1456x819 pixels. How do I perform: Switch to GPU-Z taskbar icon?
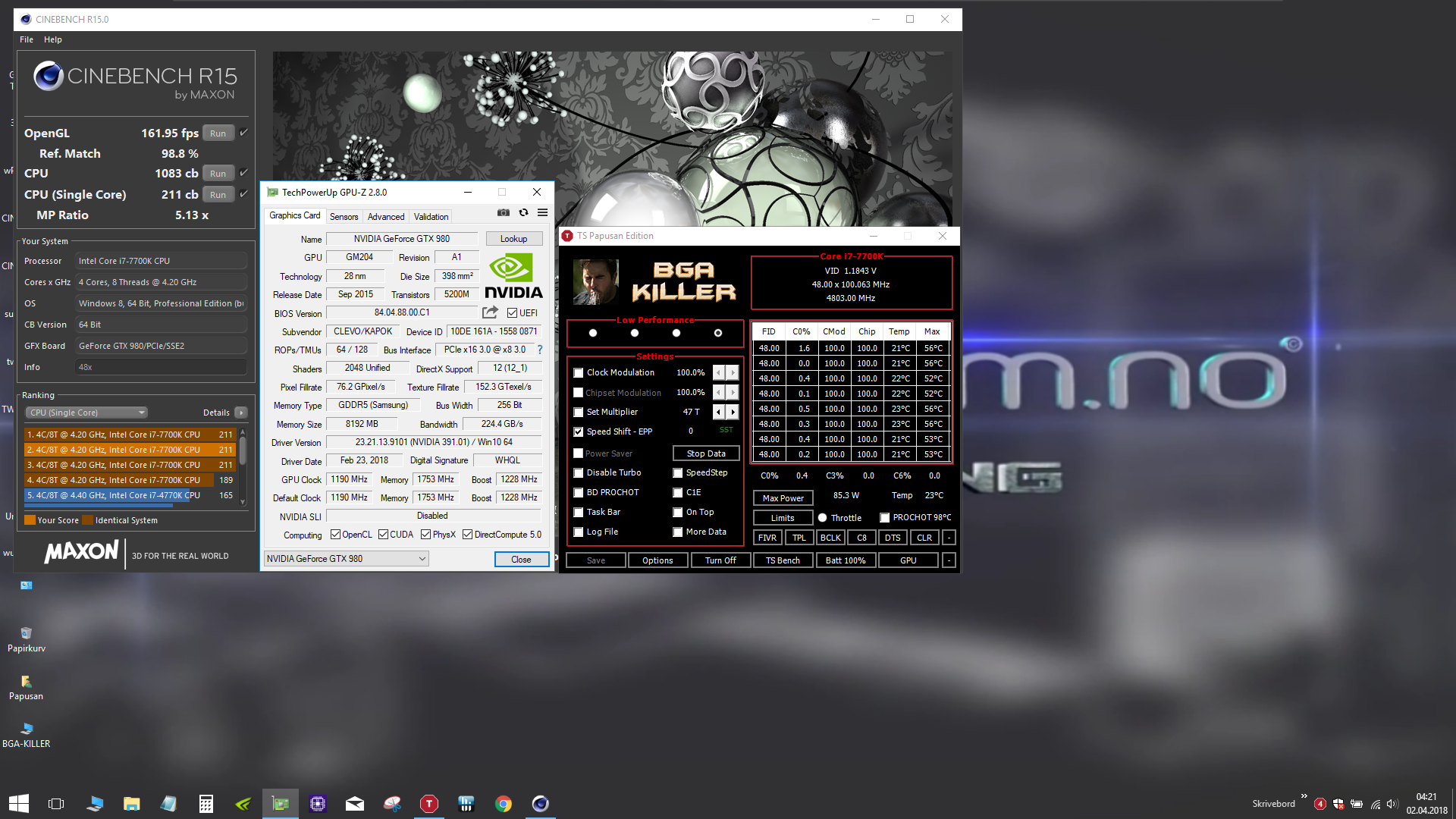(x=280, y=804)
